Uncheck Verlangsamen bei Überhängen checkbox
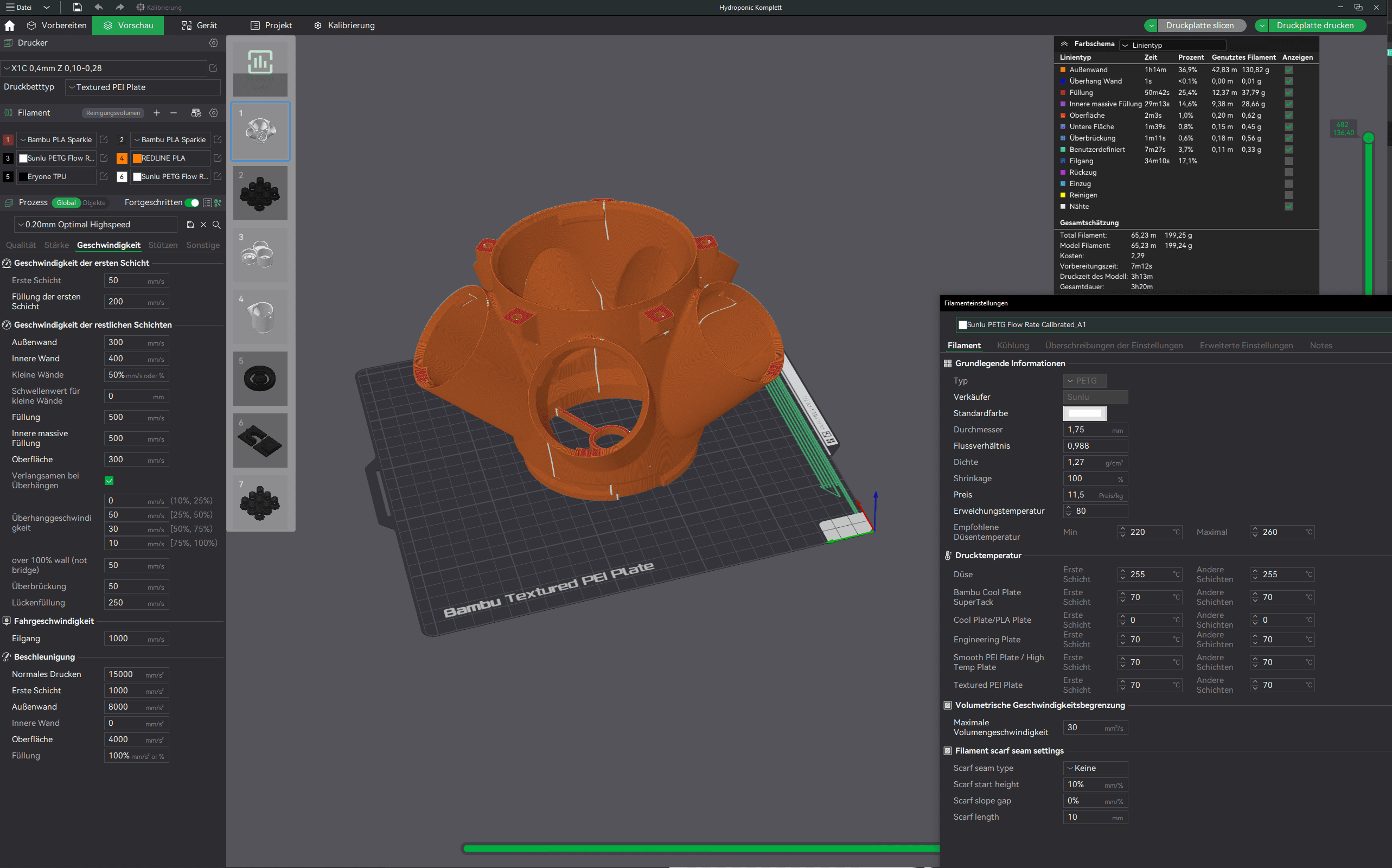The image size is (1392, 868). [x=109, y=481]
